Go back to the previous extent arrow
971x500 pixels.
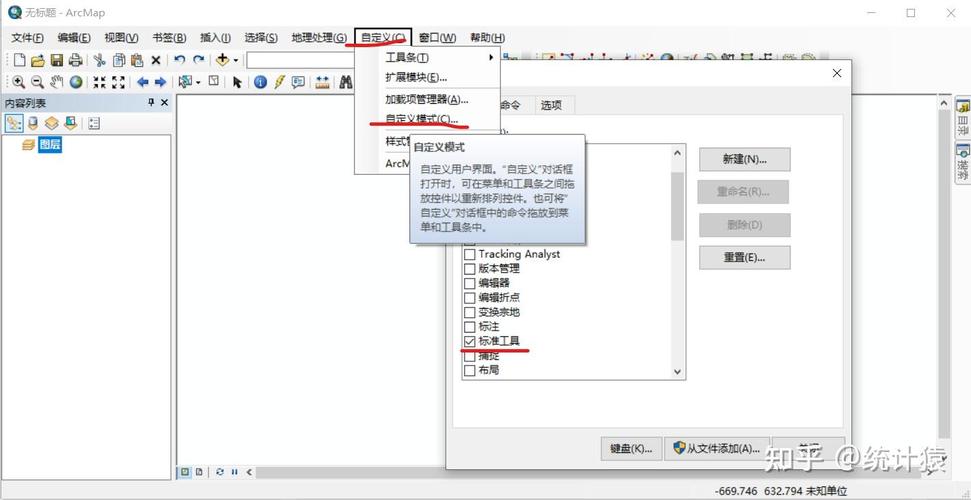pyautogui.click(x=142, y=82)
